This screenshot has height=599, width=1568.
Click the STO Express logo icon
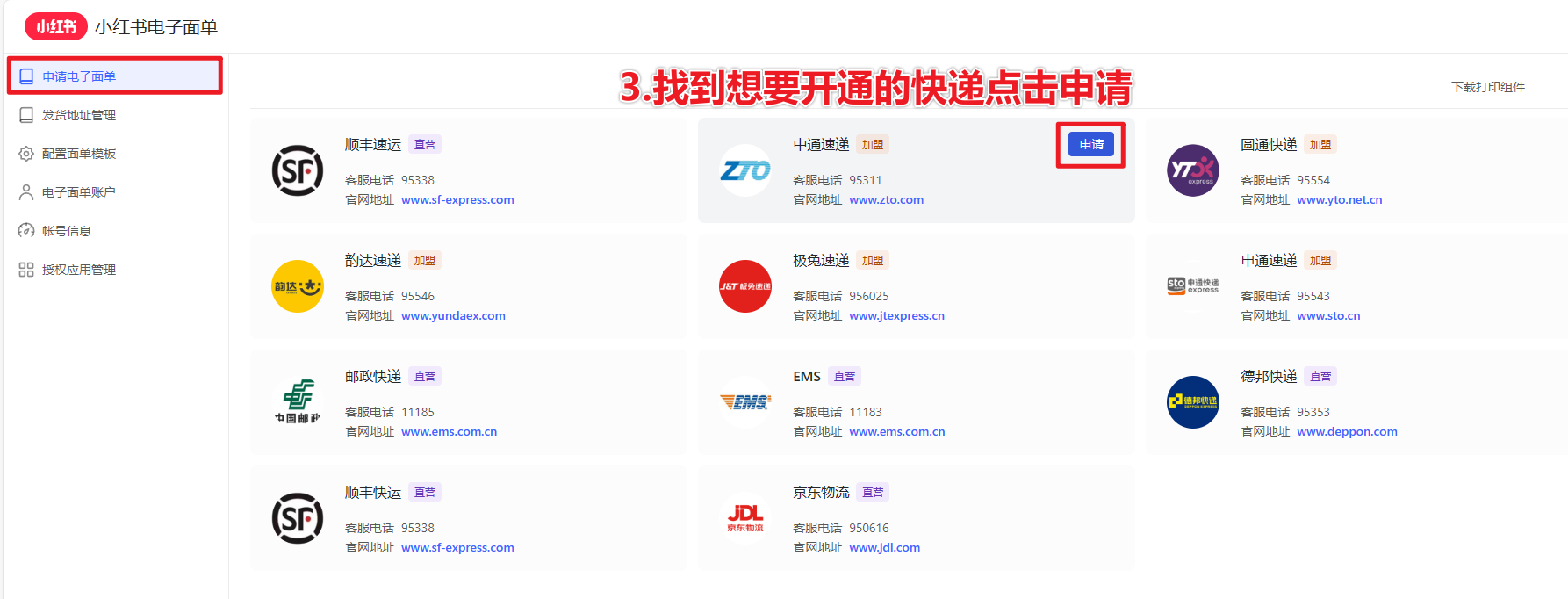pyautogui.click(x=1192, y=286)
